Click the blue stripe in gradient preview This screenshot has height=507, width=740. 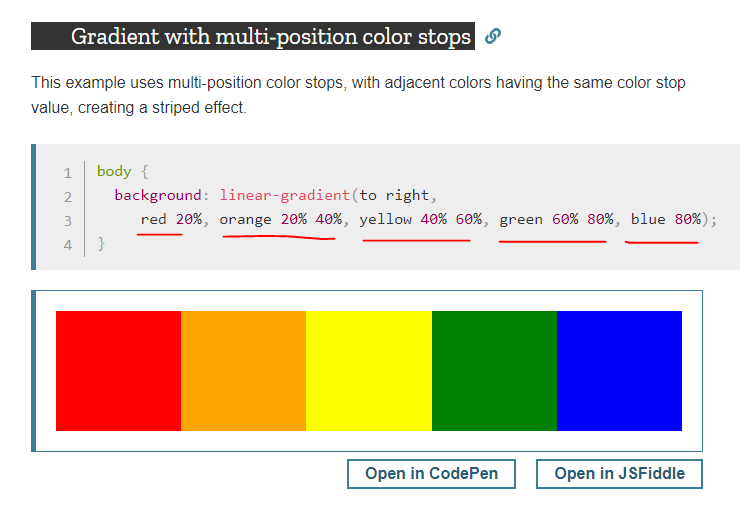click(x=619, y=371)
